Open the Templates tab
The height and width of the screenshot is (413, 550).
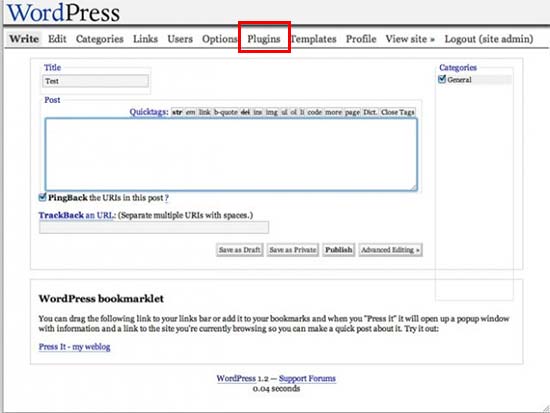click(314, 39)
